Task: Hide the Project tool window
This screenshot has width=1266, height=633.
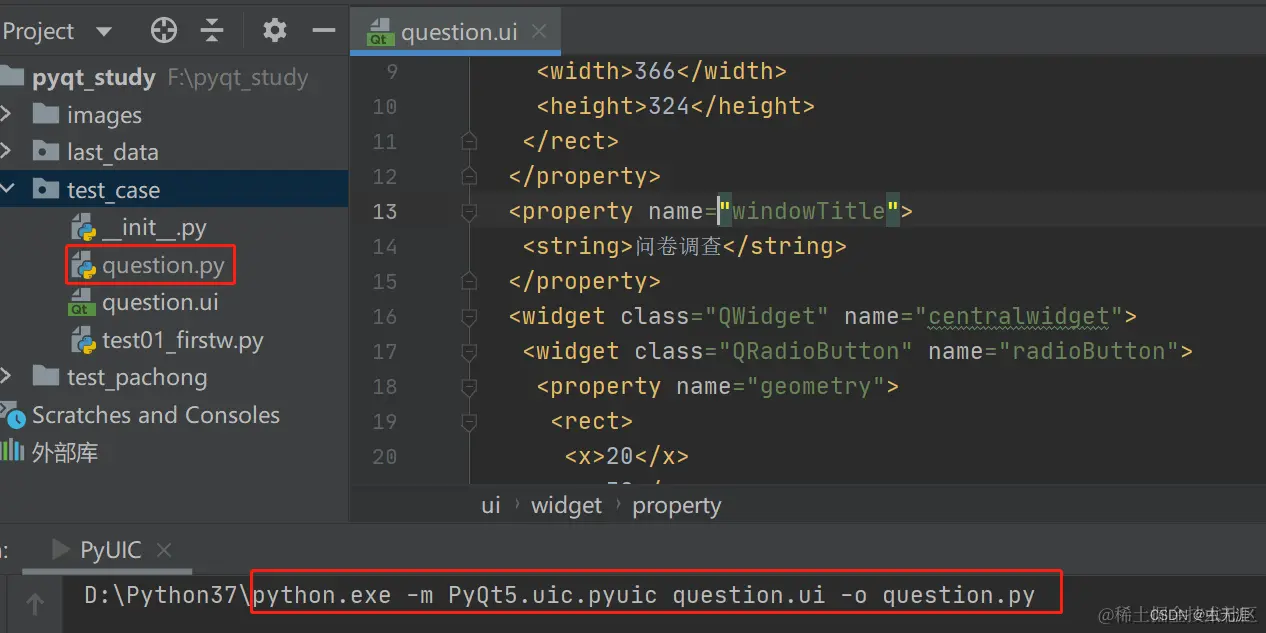Action: point(323,31)
